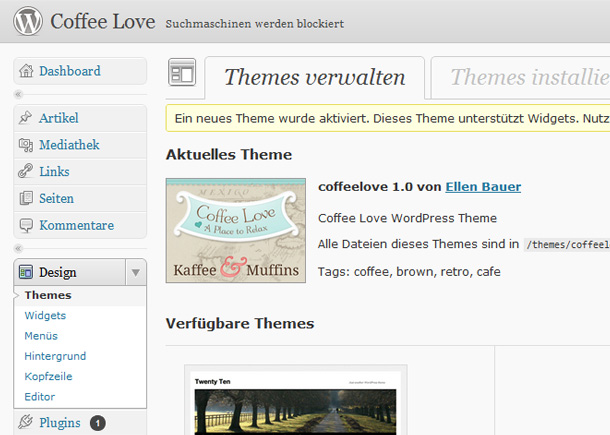Collapse sidebar via arrow above Artikel

click(18, 94)
